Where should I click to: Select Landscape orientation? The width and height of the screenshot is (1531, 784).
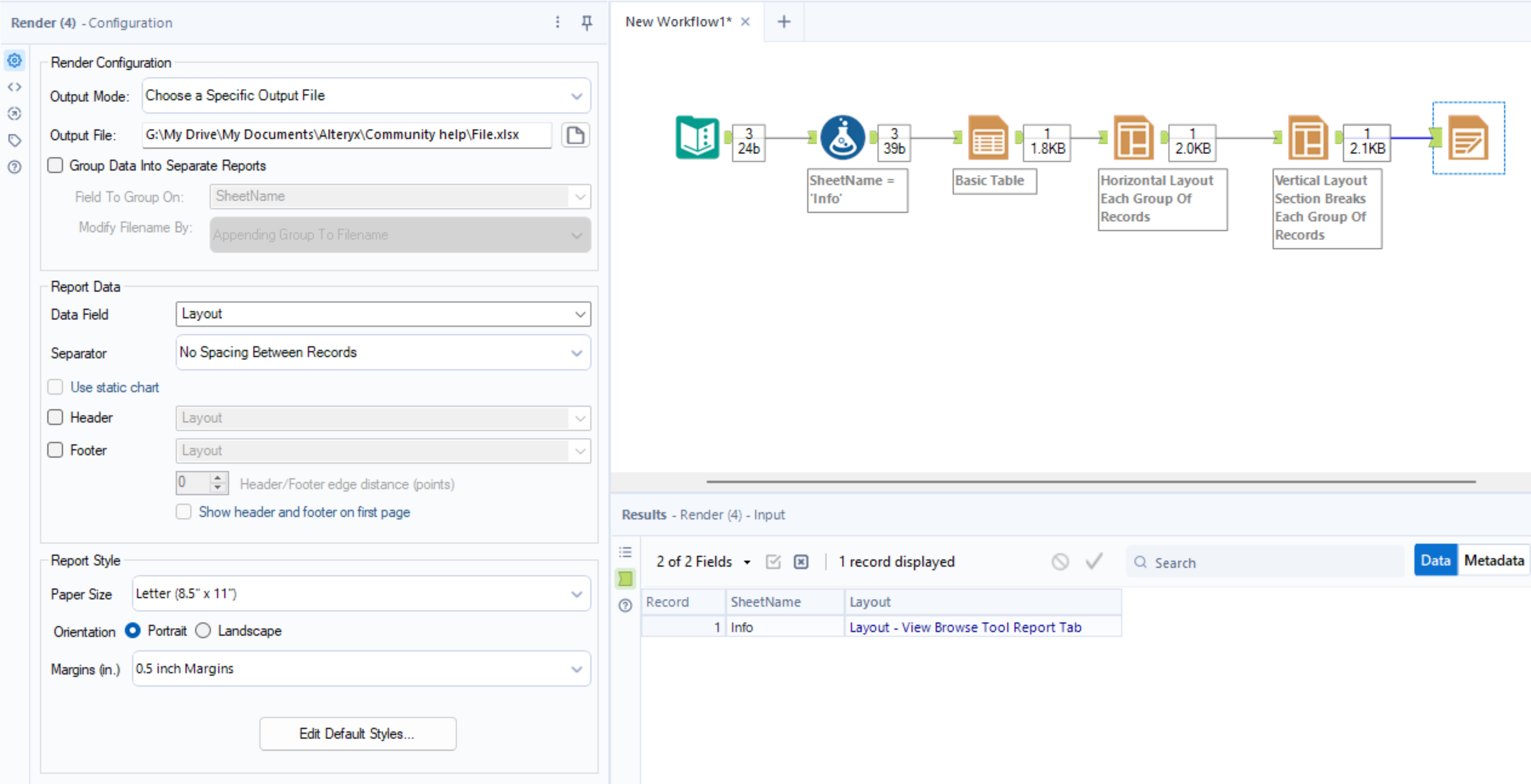point(203,630)
